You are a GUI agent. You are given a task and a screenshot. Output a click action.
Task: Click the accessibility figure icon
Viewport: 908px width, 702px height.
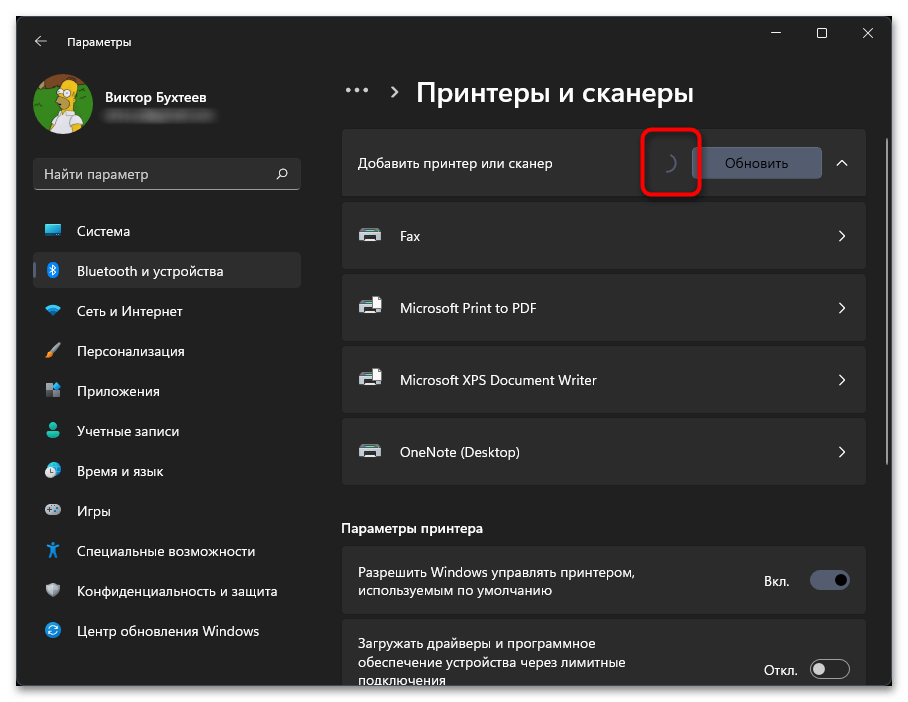(x=53, y=550)
